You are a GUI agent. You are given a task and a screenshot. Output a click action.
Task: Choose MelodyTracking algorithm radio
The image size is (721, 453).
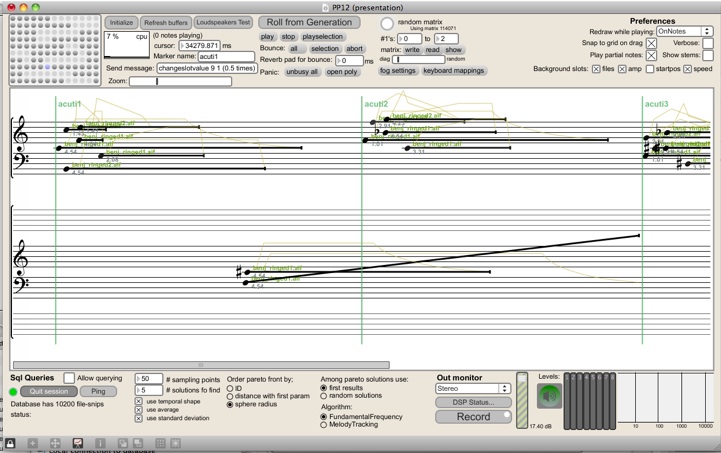point(324,425)
